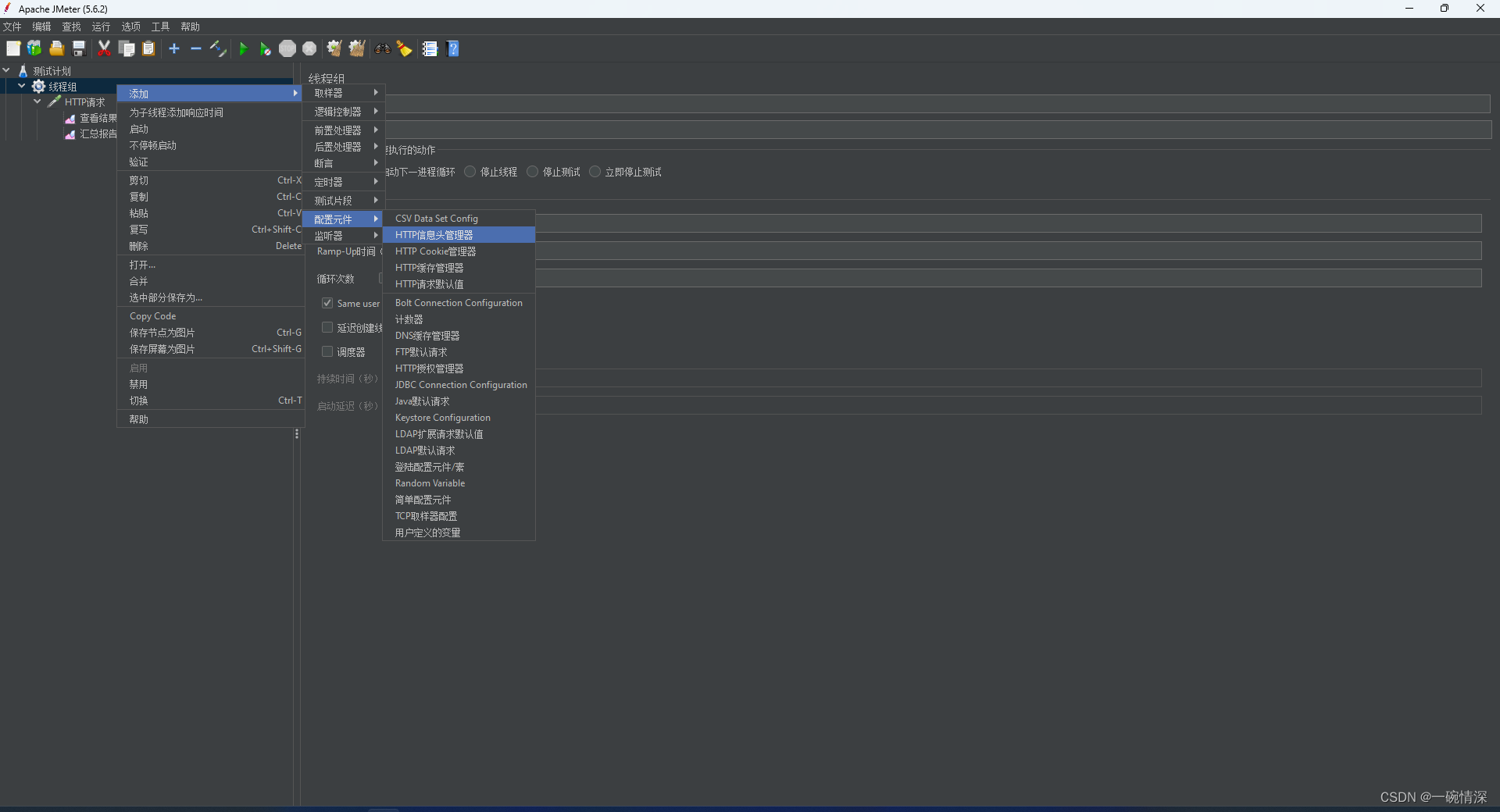1500x812 pixels.
Task: Collapse the 线程组 tree node
Action: click(x=22, y=86)
